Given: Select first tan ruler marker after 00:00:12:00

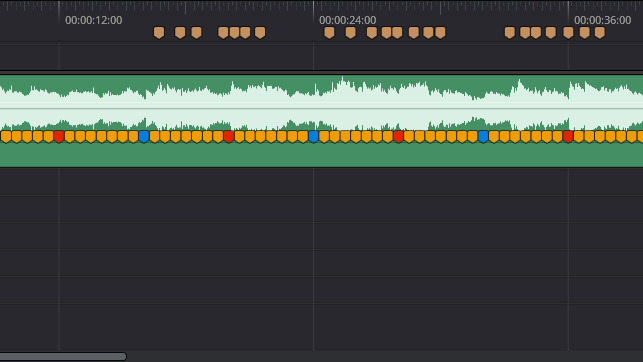Looking at the screenshot, I should pyautogui.click(x=159, y=33).
